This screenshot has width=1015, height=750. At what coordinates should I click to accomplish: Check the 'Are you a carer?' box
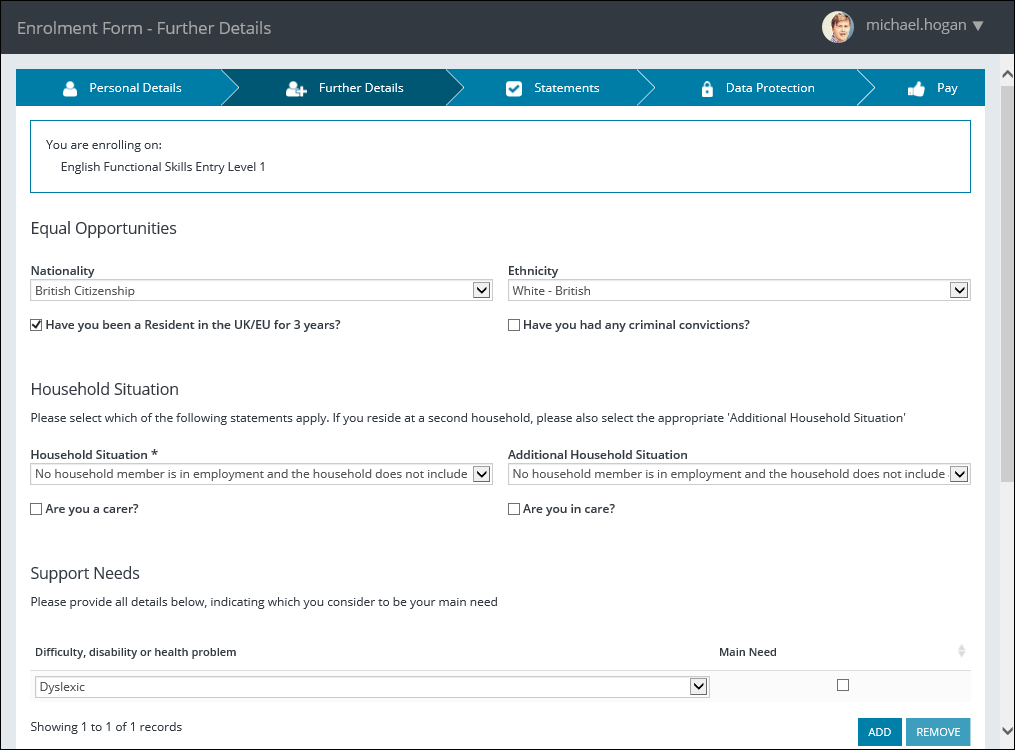pyautogui.click(x=37, y=509)
